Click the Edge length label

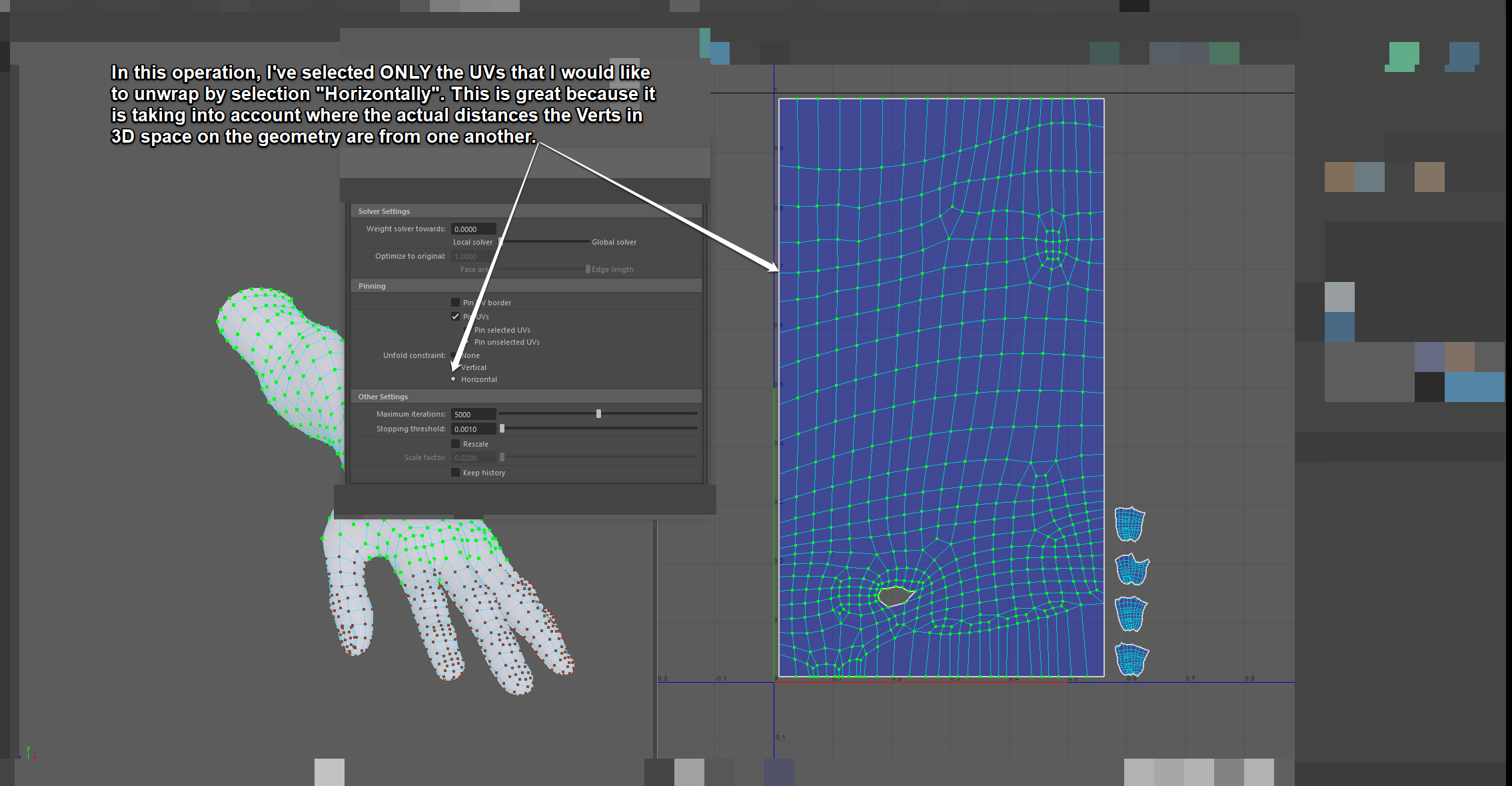click(612, 269)
